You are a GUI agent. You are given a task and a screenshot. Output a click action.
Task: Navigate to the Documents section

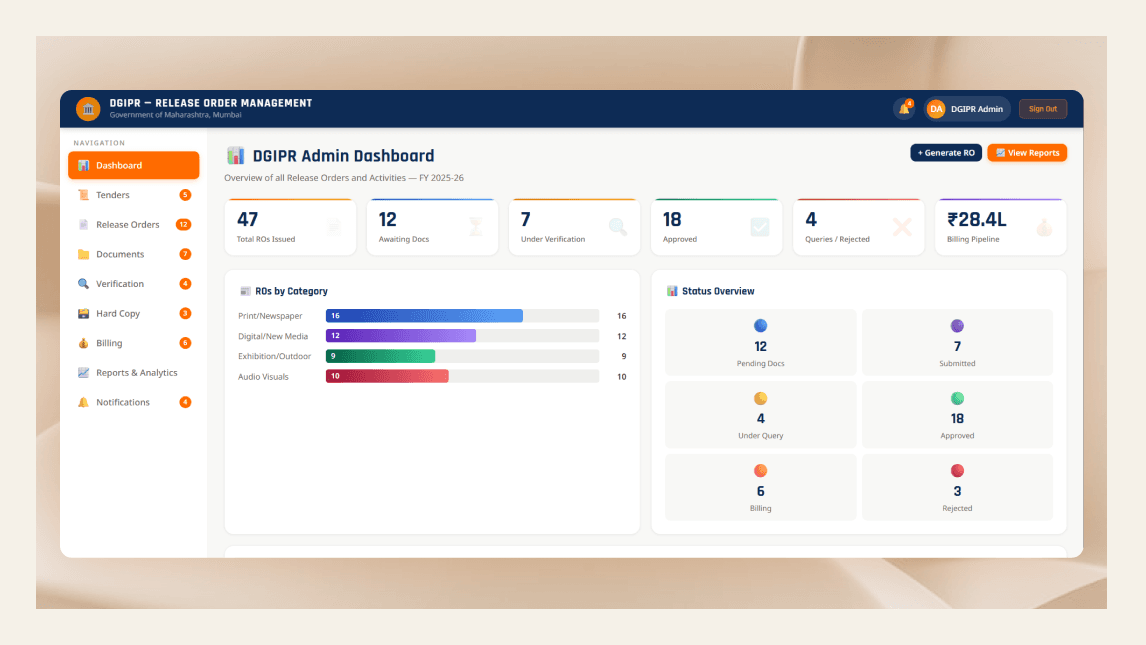point(134,254)
